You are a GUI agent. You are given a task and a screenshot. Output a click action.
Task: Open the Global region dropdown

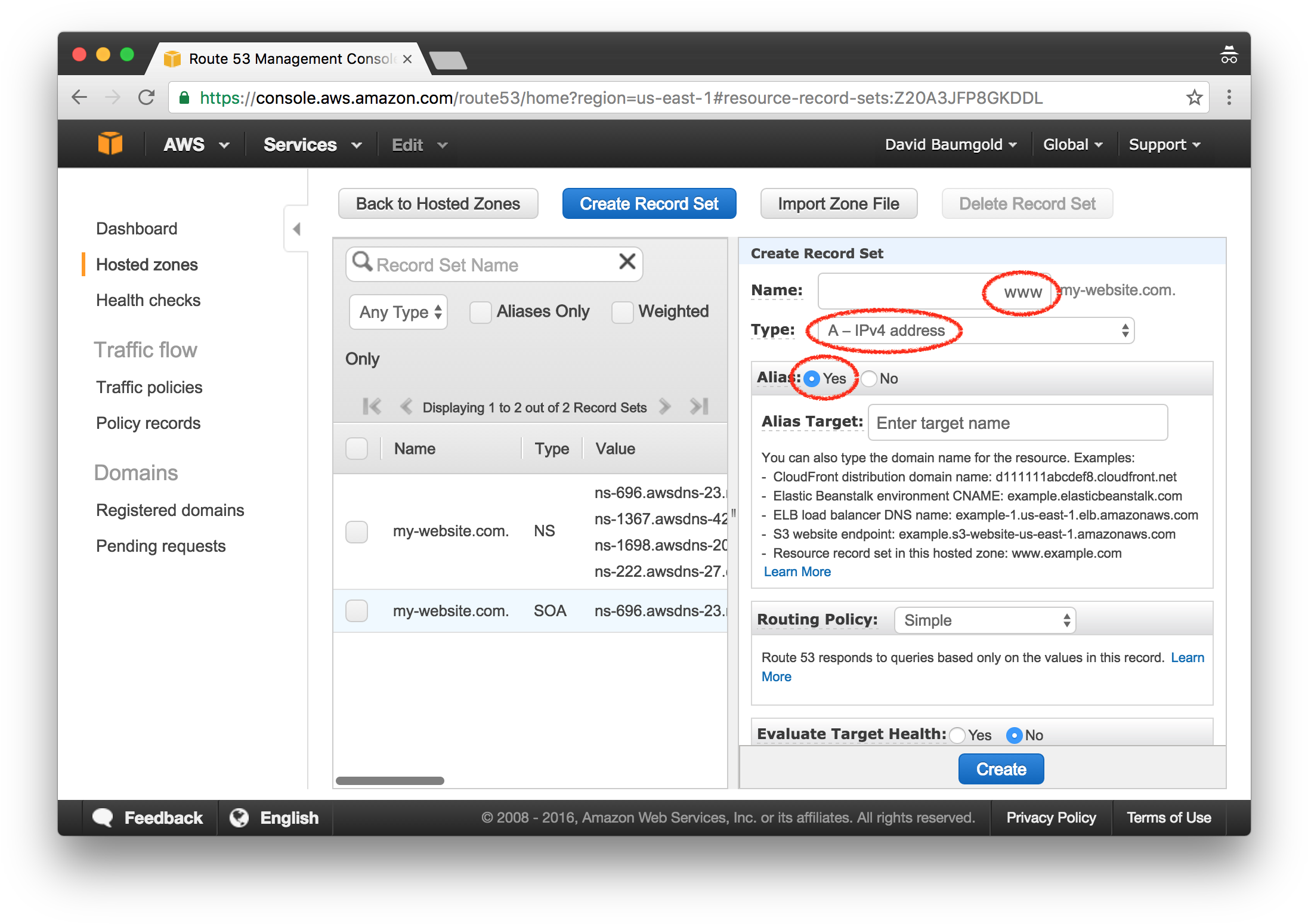coord(1072,144)
